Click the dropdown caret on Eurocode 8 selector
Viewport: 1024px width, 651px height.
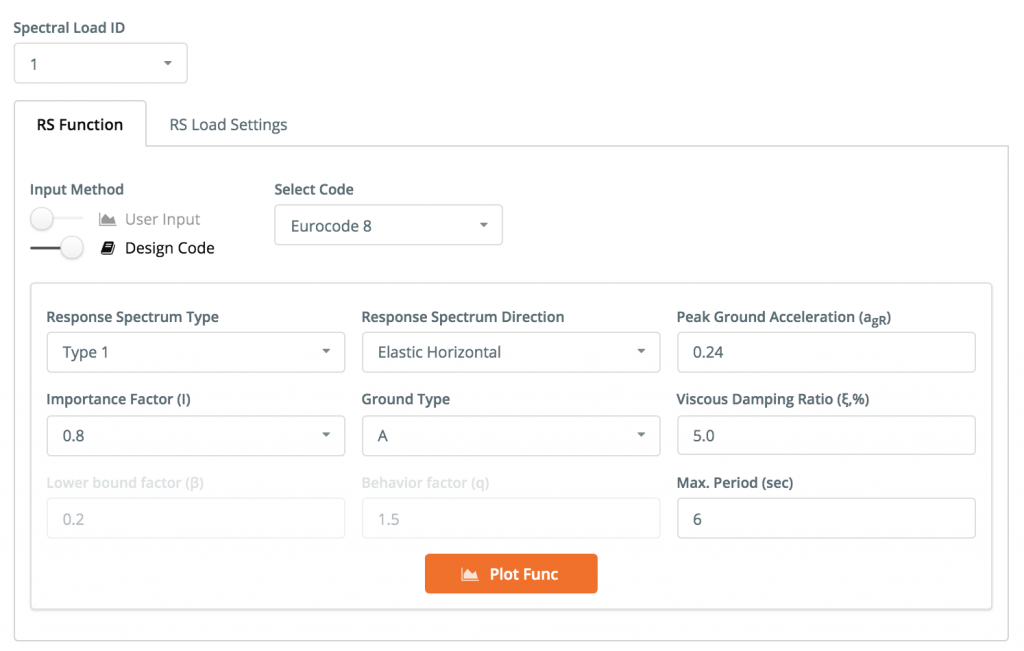[483, 224]
